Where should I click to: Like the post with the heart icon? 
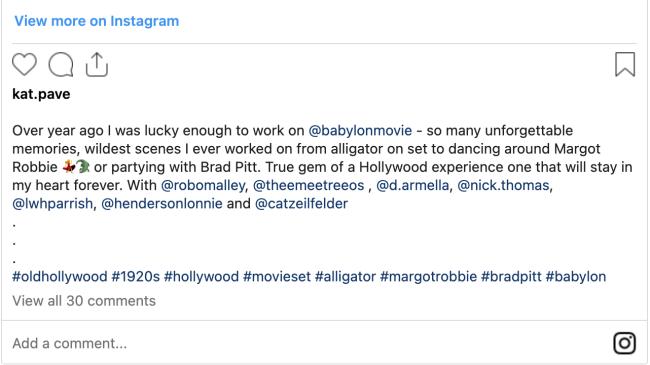[24, 65]
